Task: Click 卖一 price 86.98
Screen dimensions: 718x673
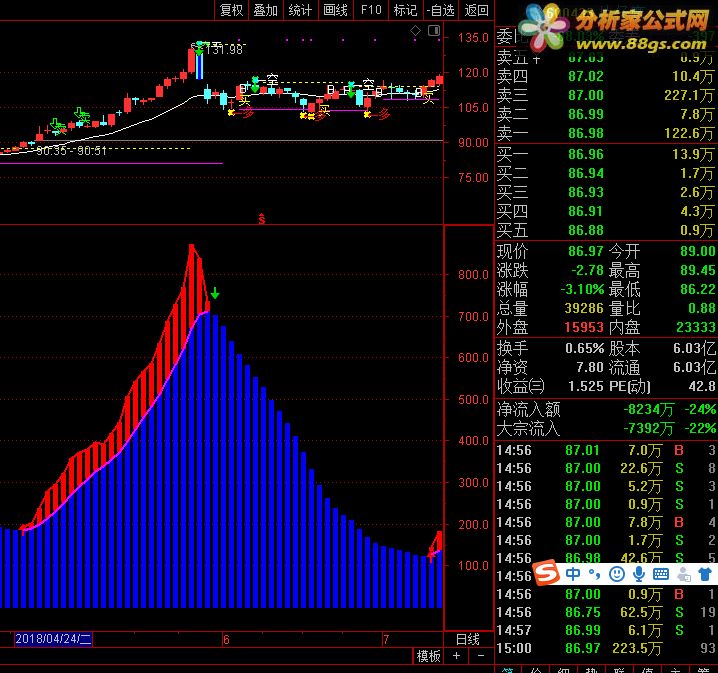Action: [586, 133]
